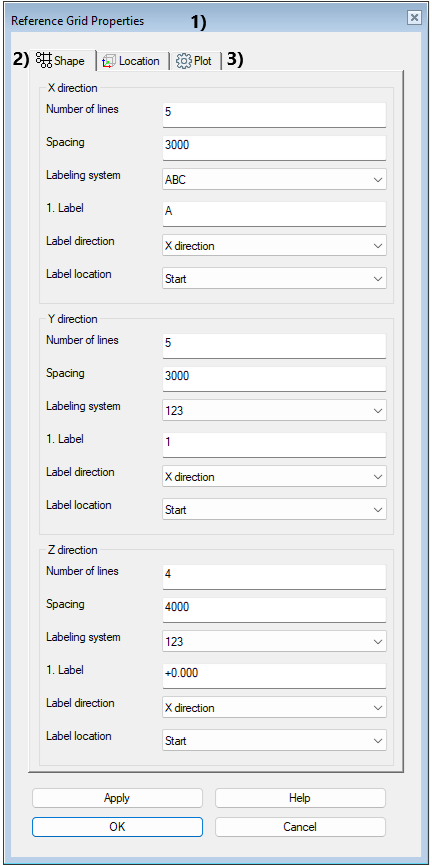Click the Shape tab grid icon

pyautogui.click(x=43, y=60)
